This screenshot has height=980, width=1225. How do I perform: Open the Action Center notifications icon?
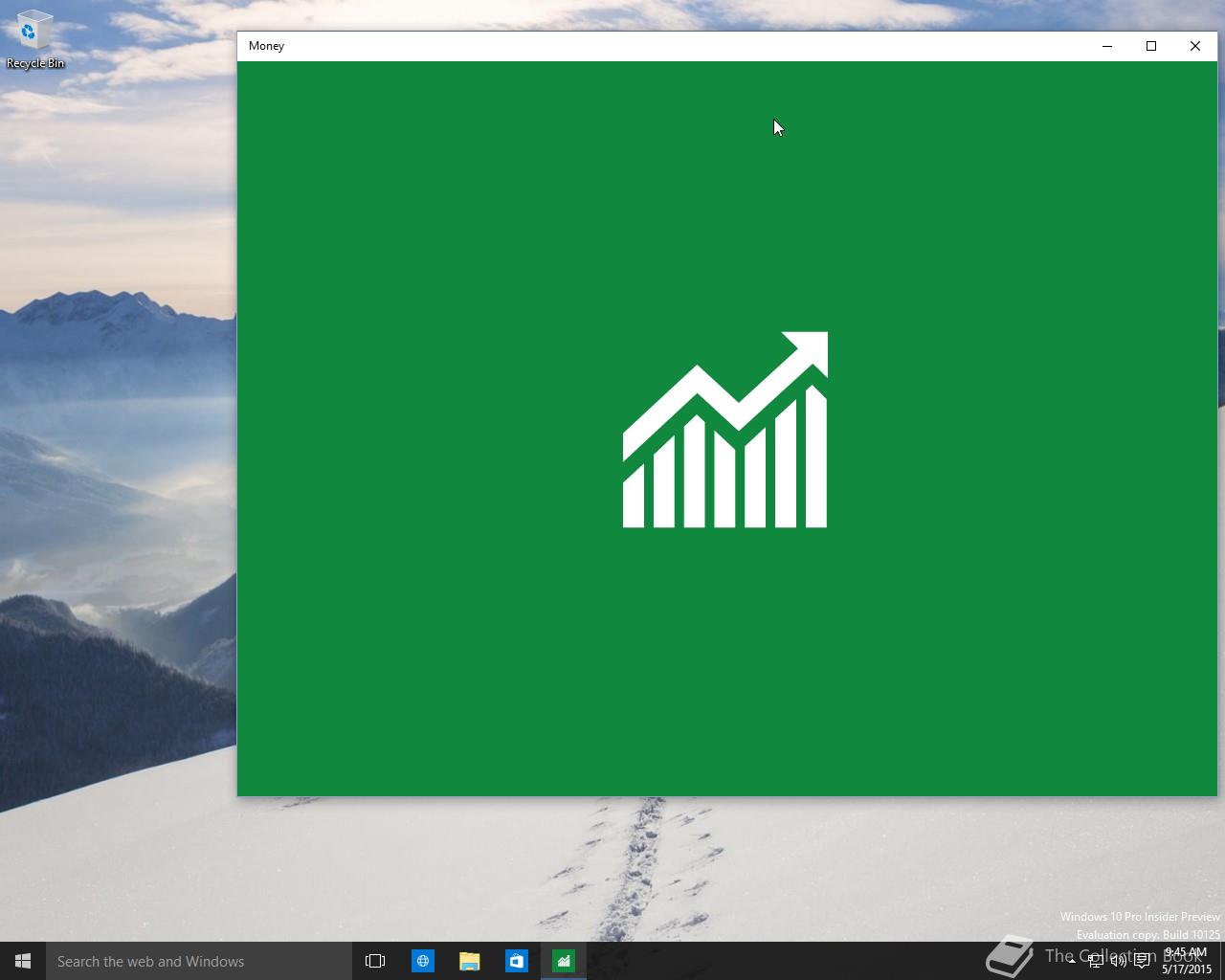(x=1142, y=962)
